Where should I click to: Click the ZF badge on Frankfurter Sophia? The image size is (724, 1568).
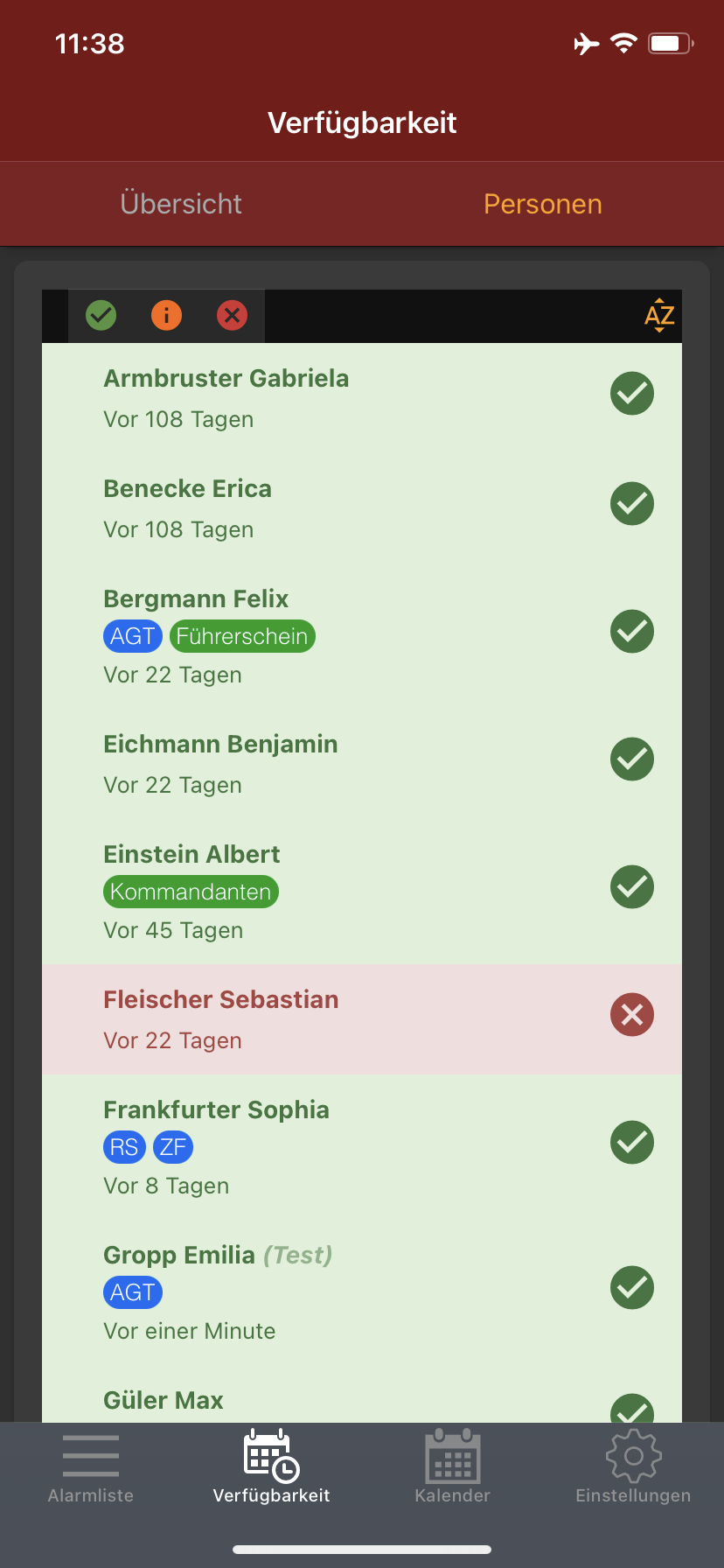pyautogui.click(x=173, y=1147)
